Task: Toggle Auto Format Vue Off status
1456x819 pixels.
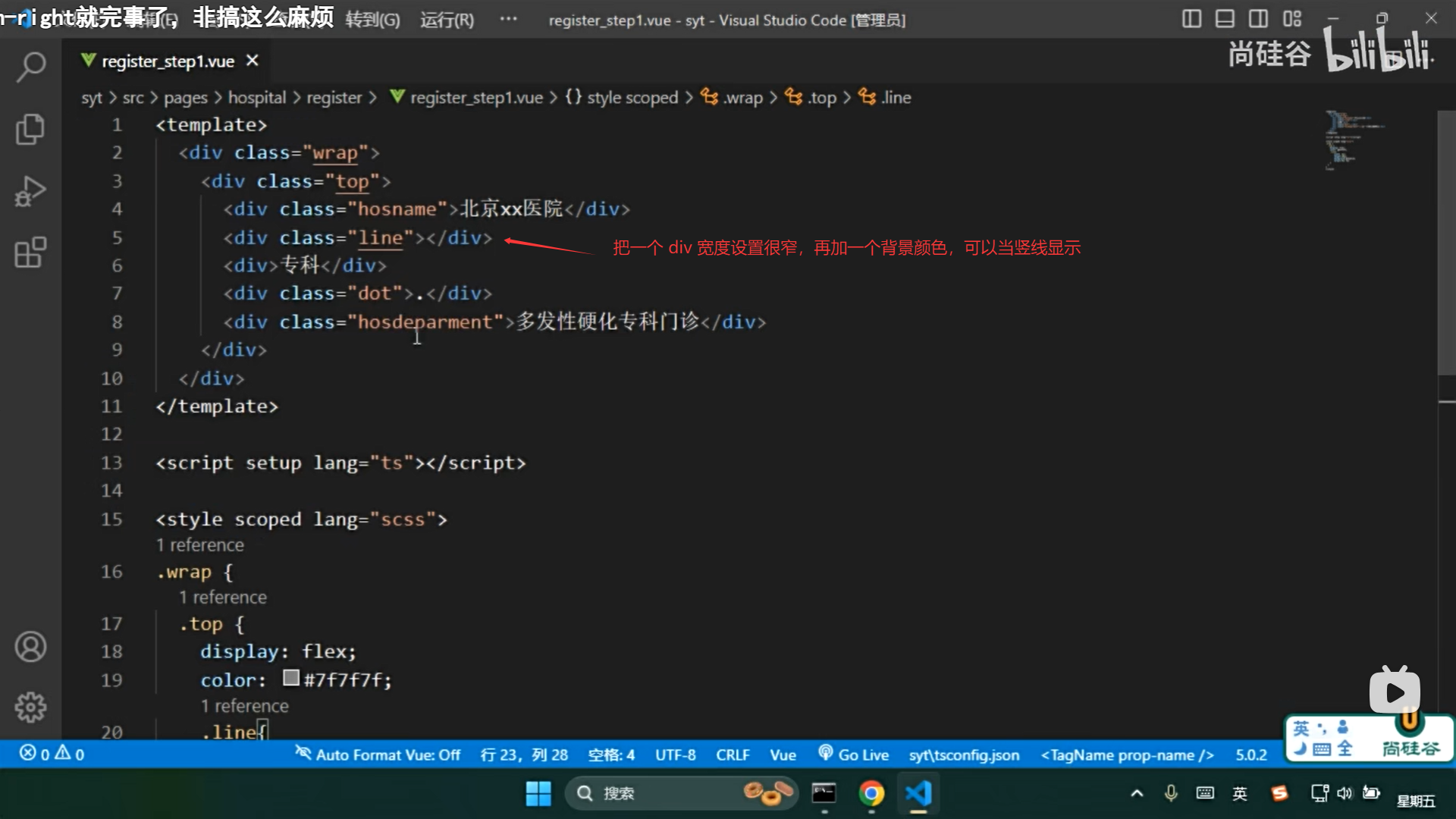Action: 378,755
